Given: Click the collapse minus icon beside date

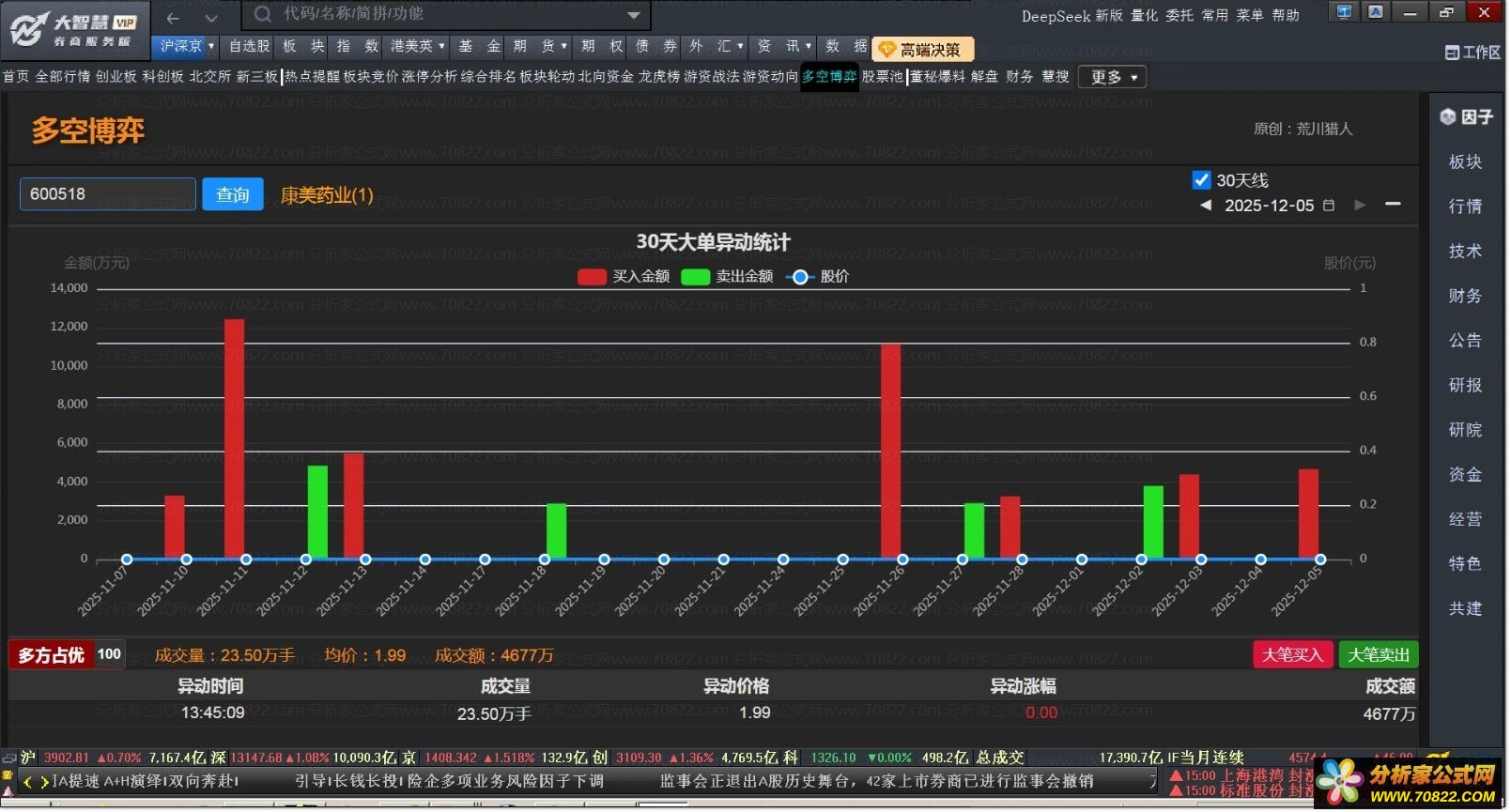Looking at the screenshot, I should pos(1393,205).
